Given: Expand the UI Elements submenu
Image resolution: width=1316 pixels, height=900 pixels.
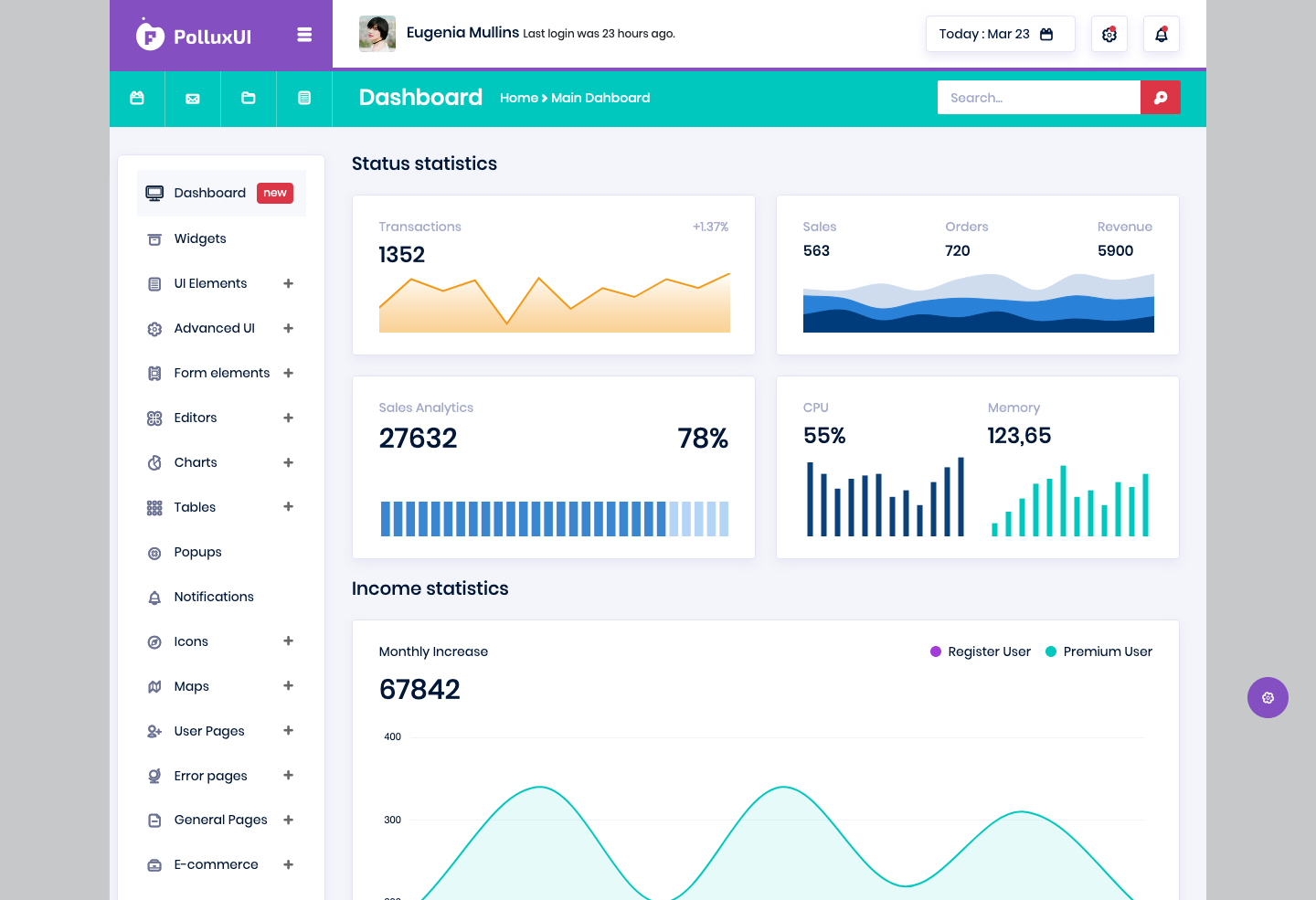Looking at the screenshot, I should 289,283.
